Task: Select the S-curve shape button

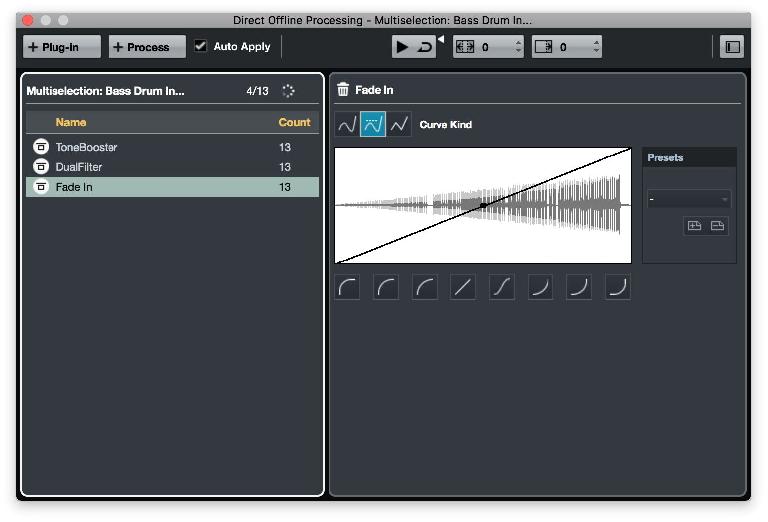Action: (x=502, y=287)
